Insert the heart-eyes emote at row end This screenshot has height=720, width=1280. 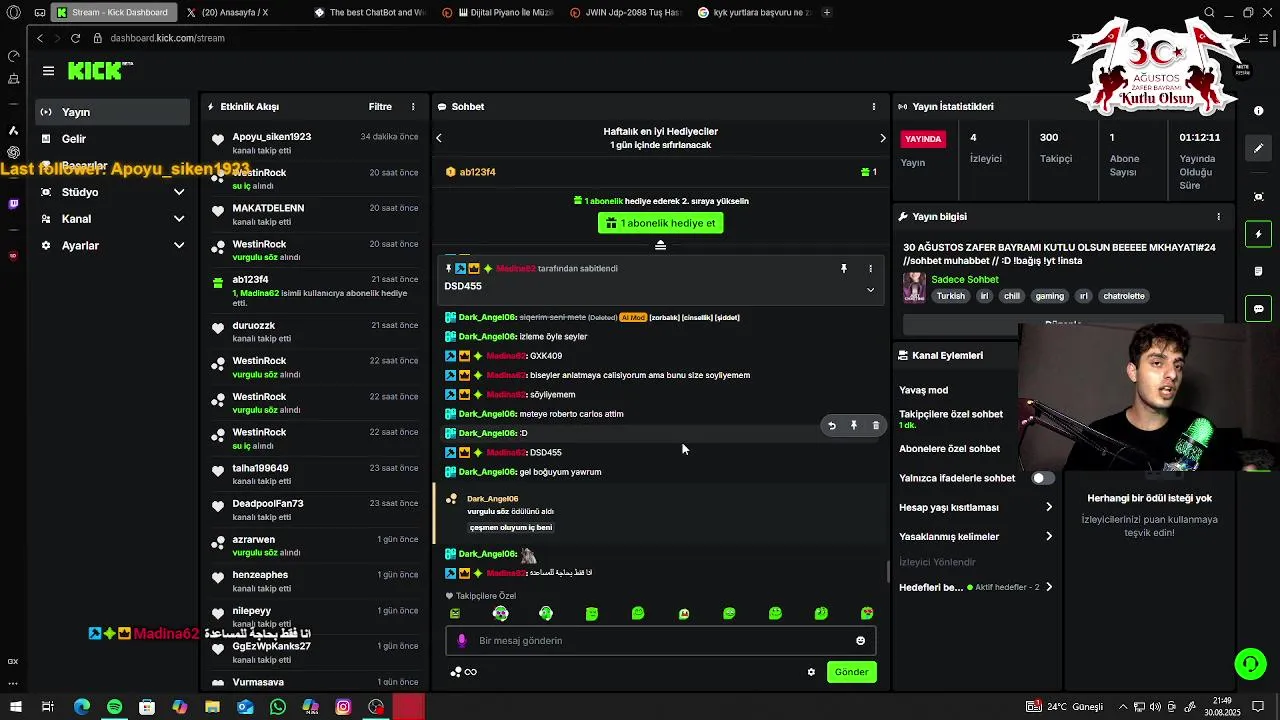point(867,614)
